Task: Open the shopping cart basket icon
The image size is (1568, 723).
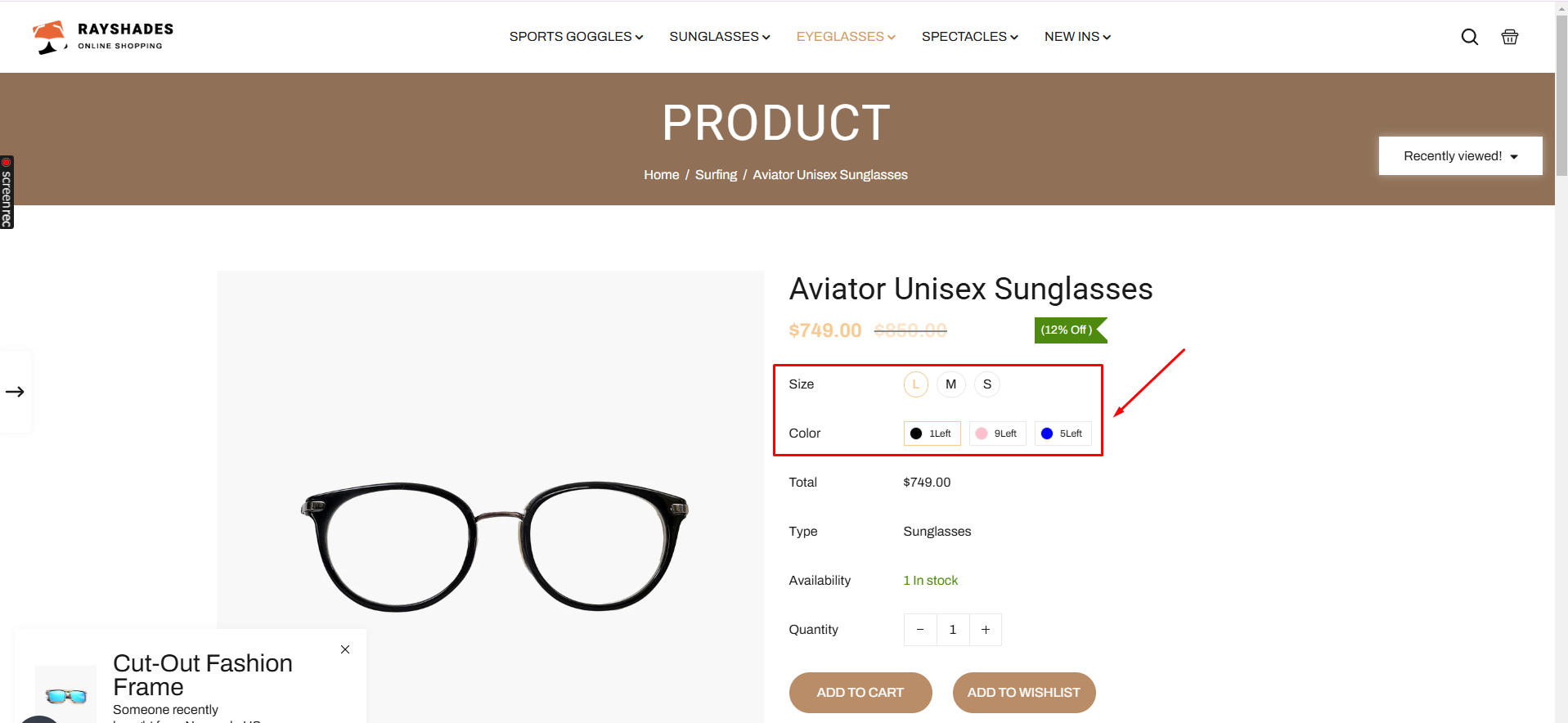Action: 1509,37
